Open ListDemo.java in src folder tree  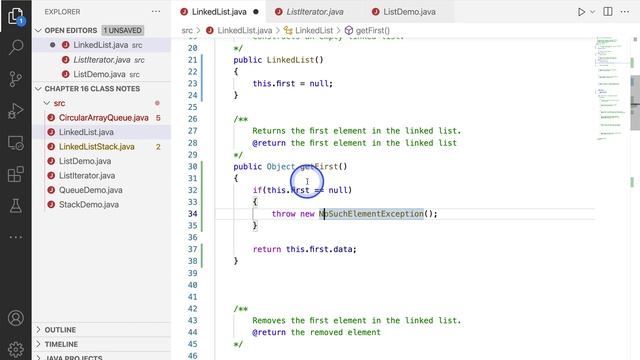pyautogui.click(x=85, y=161)
